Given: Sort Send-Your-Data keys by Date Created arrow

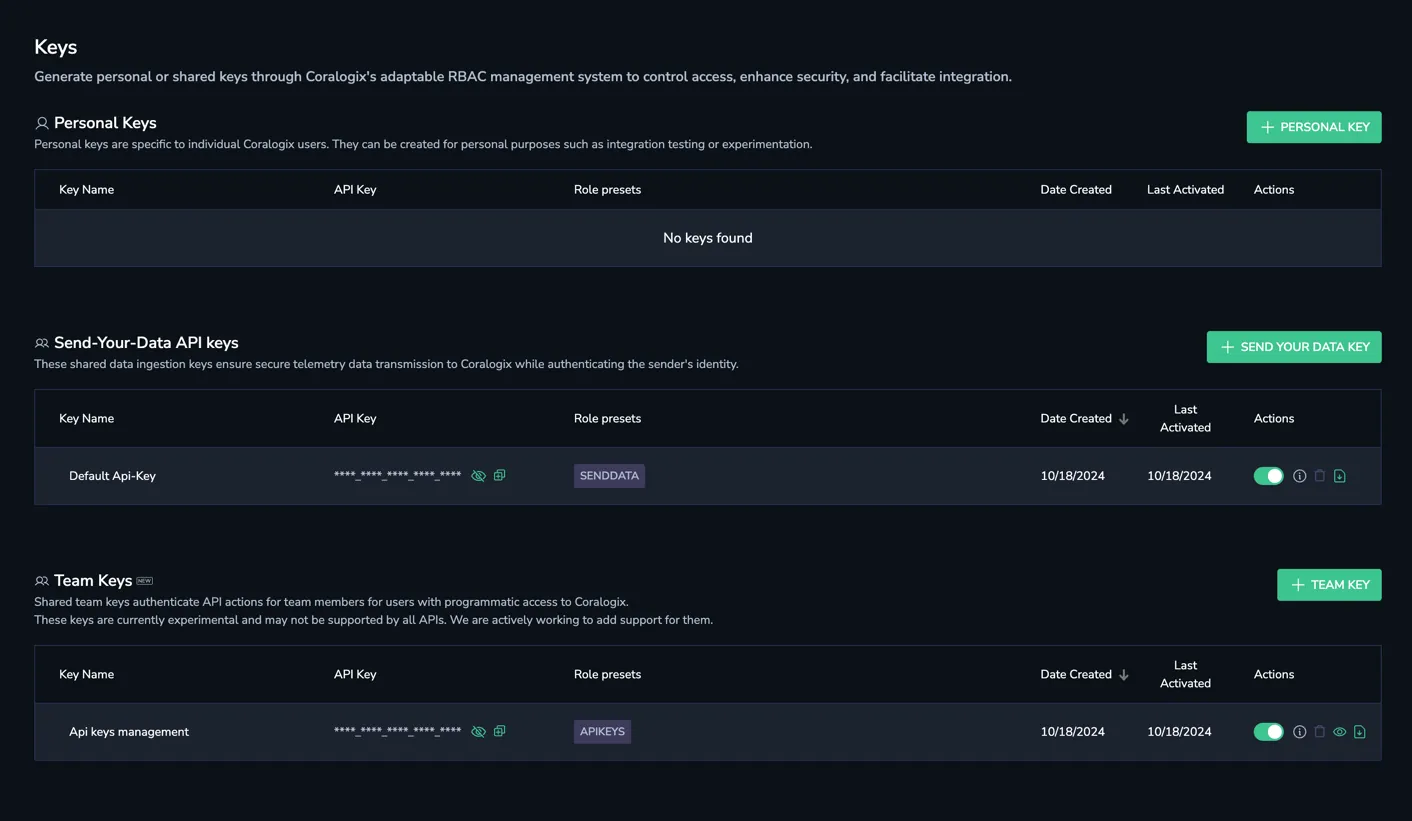Looking at the screenshot, I should tap(1123, 419).
